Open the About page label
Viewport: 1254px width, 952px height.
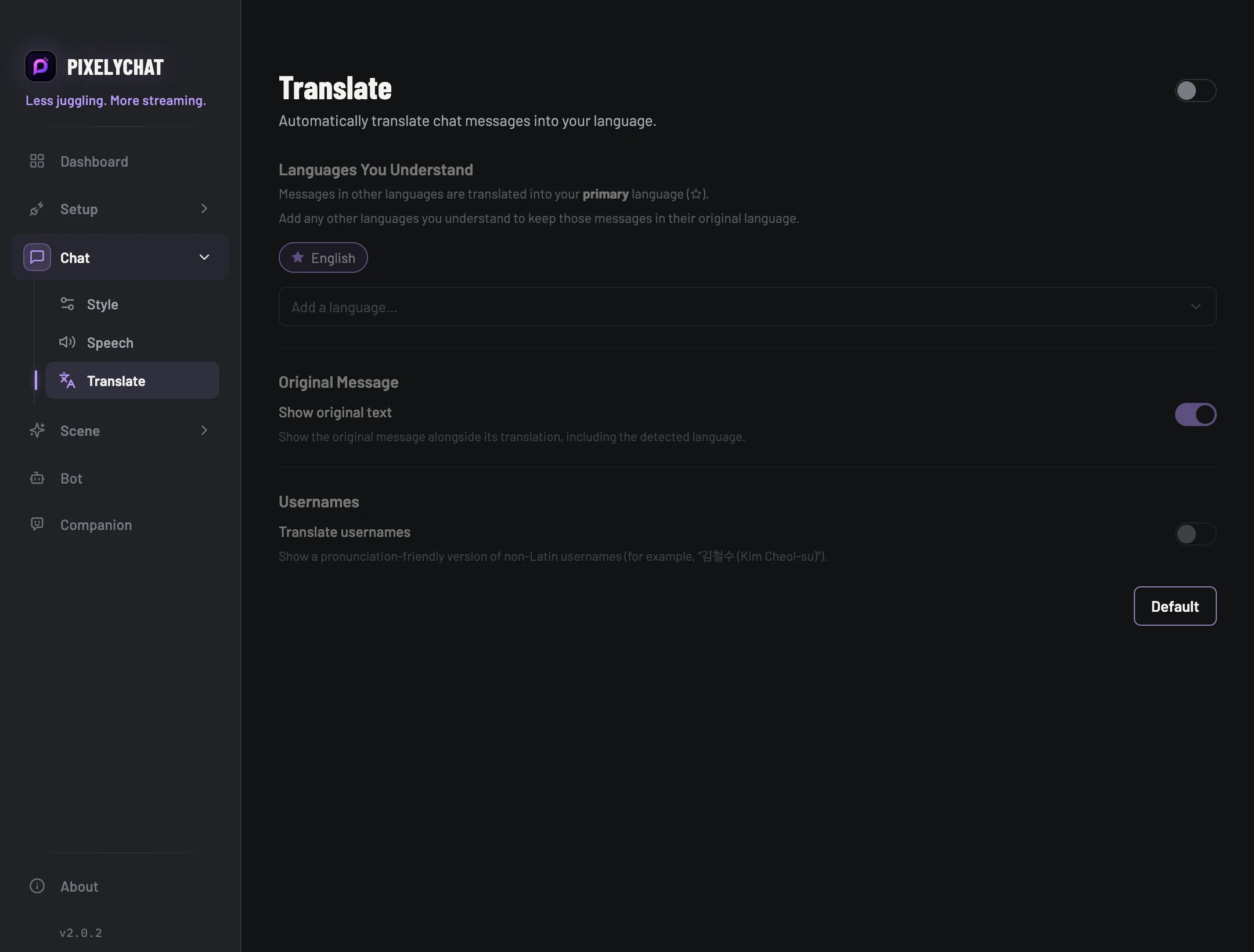(79, 886)
